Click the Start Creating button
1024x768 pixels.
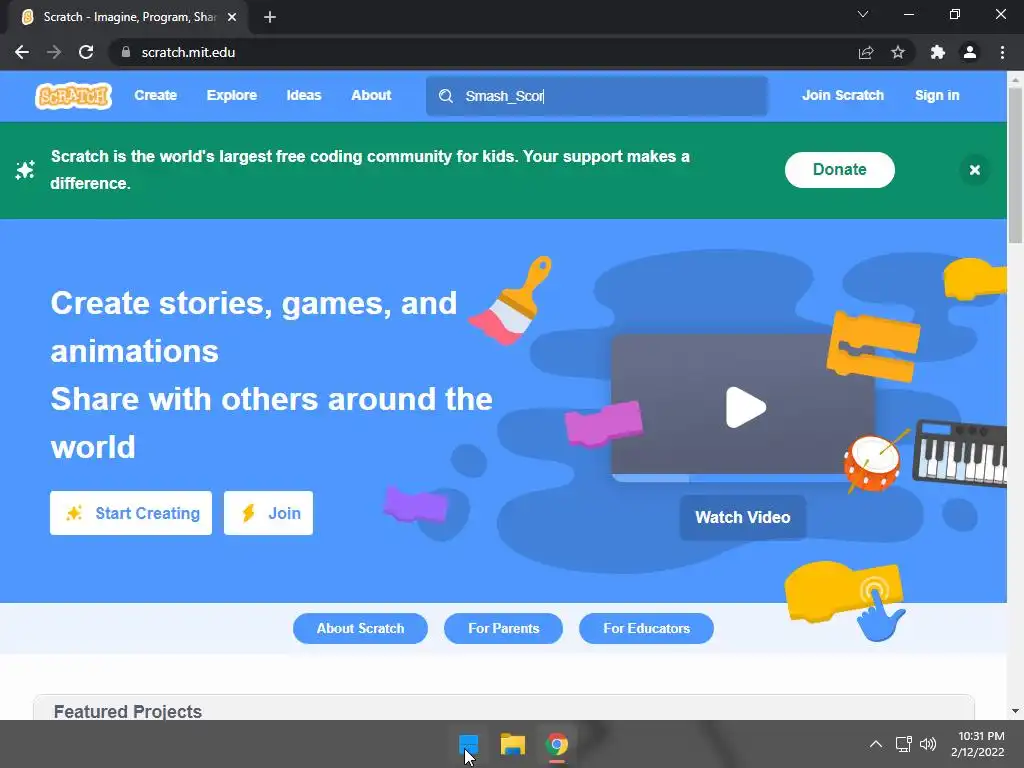(x=131, y=513)
